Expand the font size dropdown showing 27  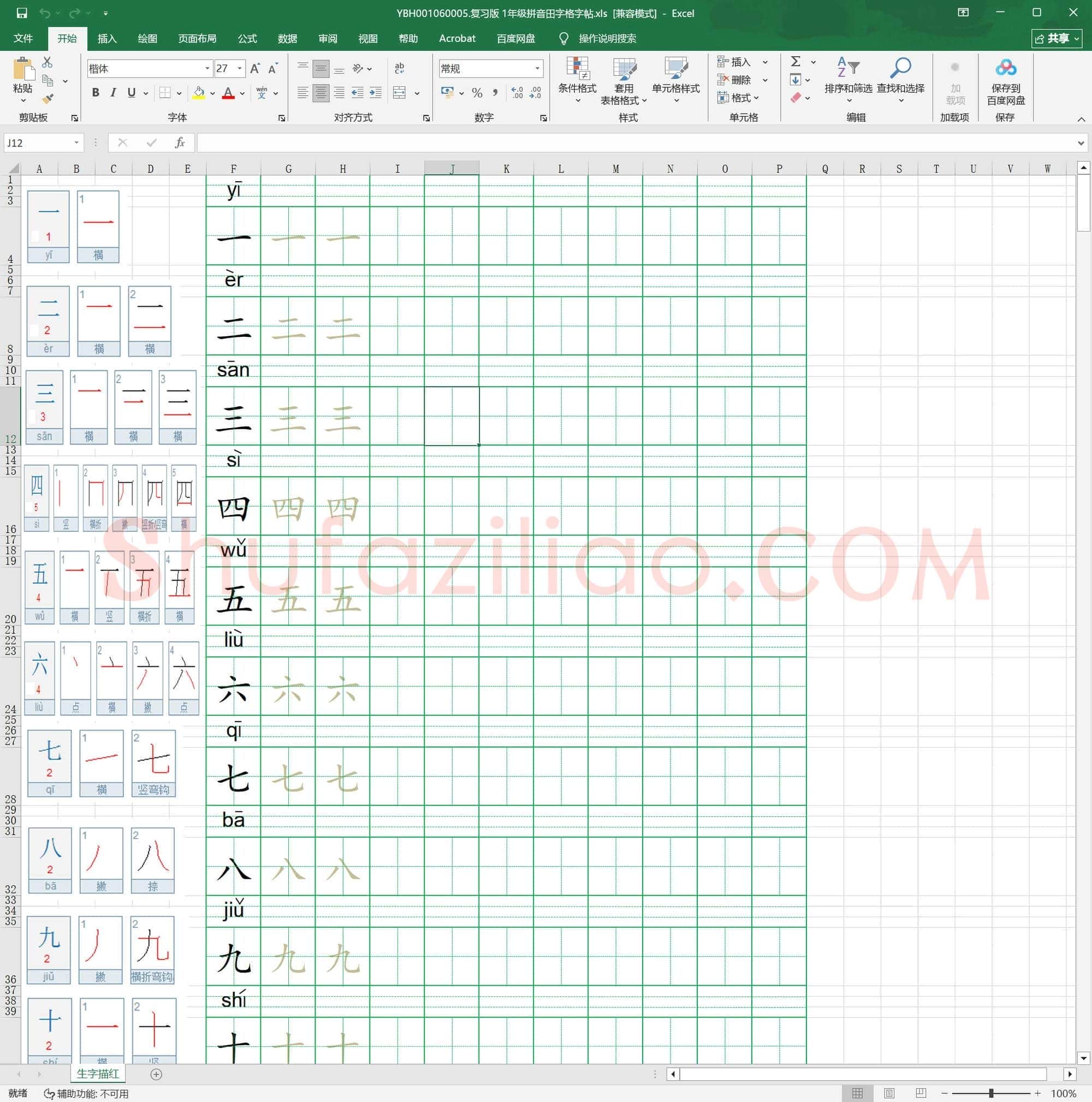pos(240,68)
